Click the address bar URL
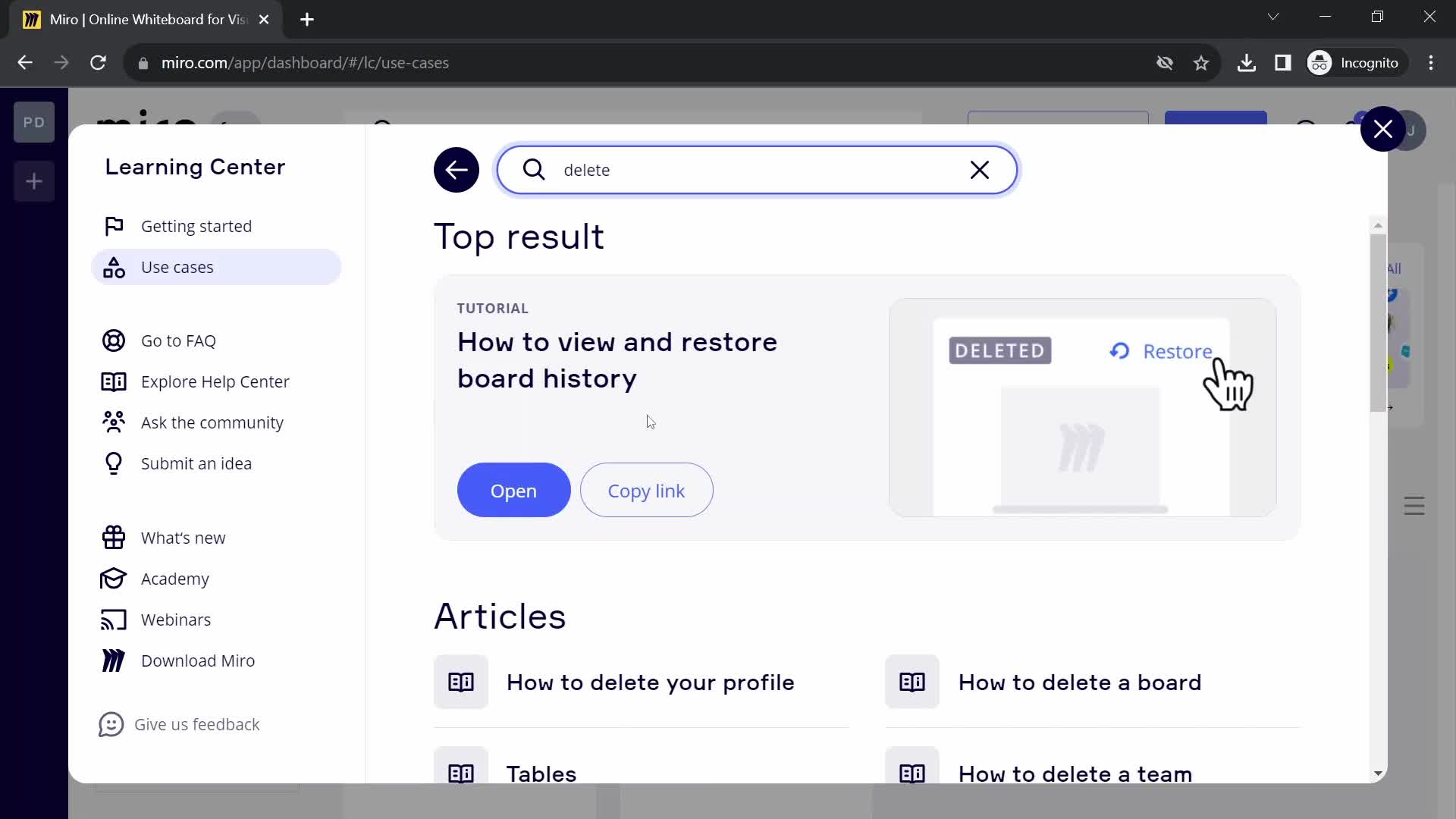Screen dimensions: 1456x819 pos(305,63)
